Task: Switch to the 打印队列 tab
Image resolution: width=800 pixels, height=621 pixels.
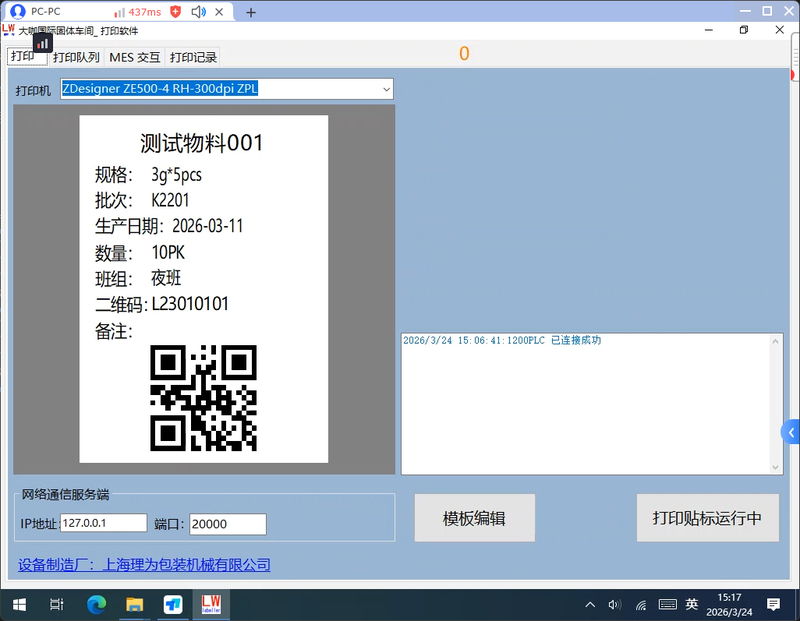Action: click(x=76, y=57)
